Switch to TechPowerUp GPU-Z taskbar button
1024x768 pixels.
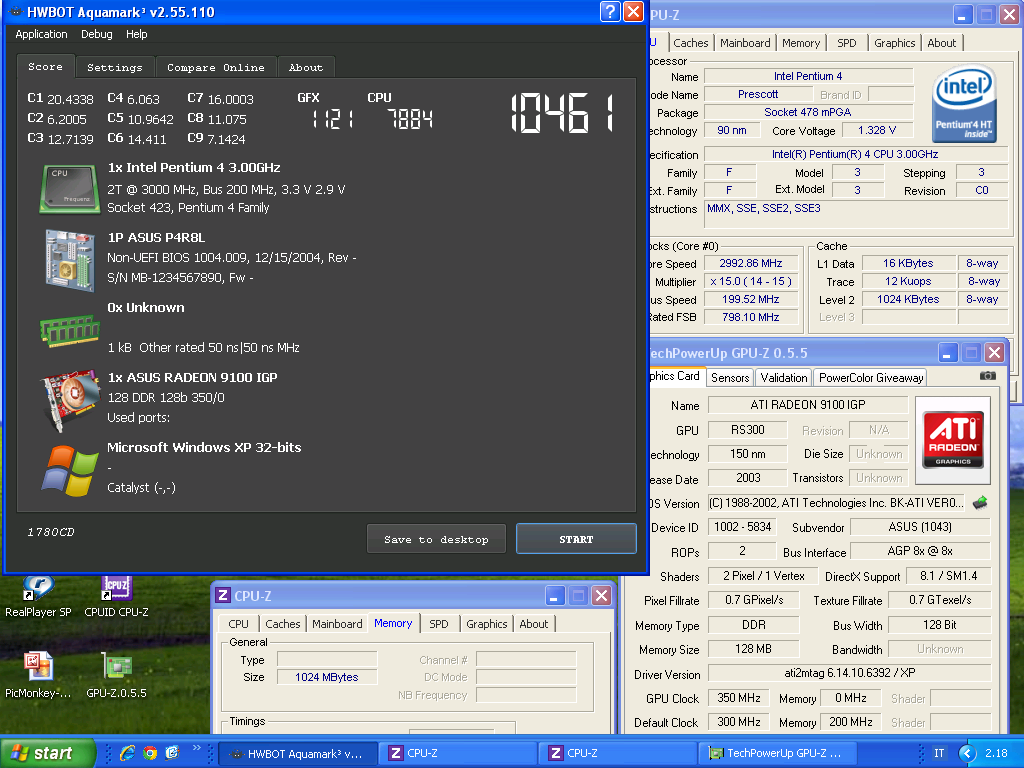click(x=776, y=753)
